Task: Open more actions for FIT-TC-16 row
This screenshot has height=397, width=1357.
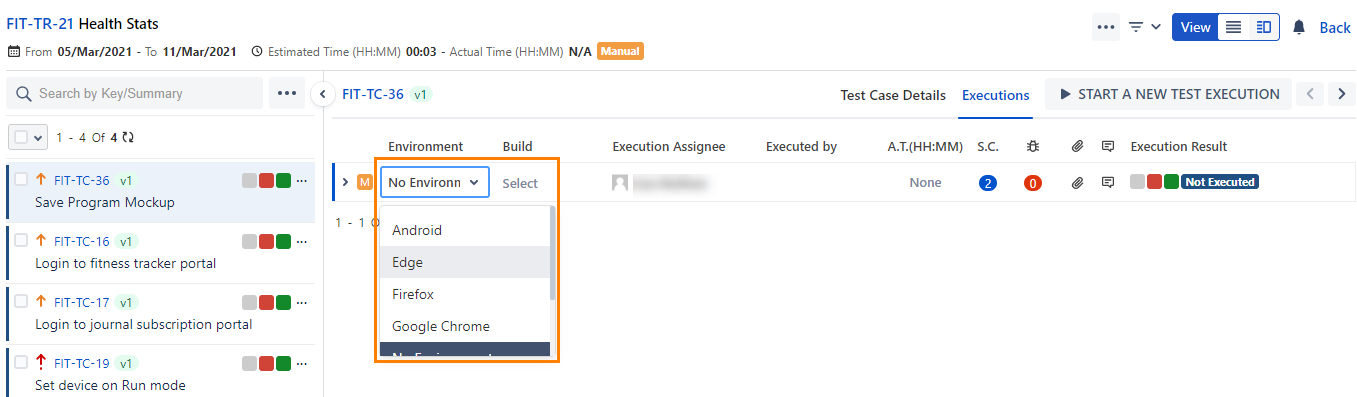Action: (303, 242)
